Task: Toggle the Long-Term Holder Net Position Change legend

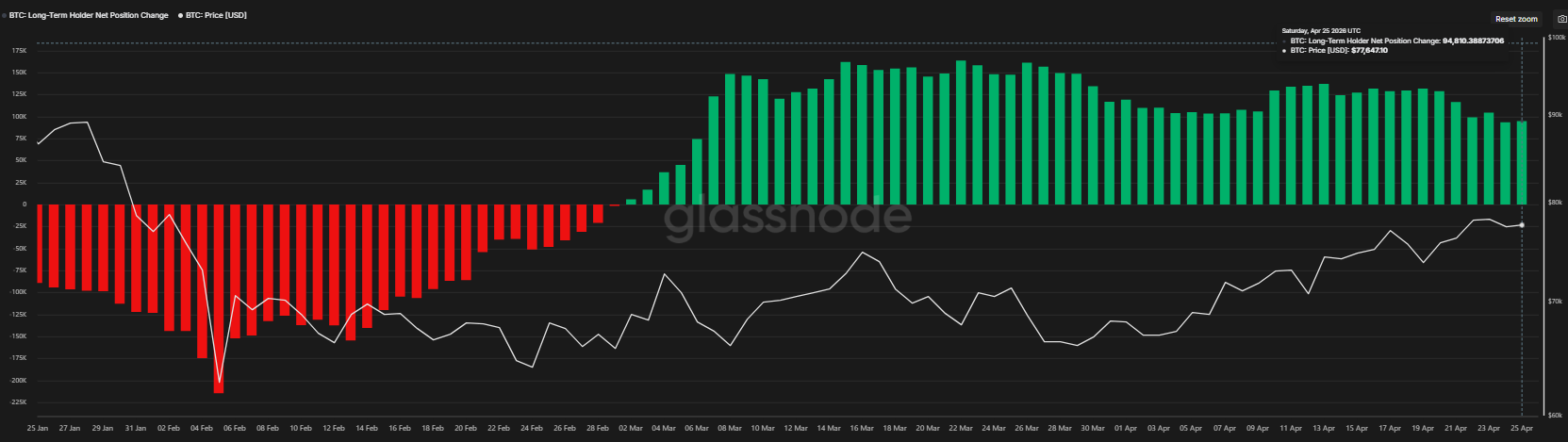Action: [92, 15]
